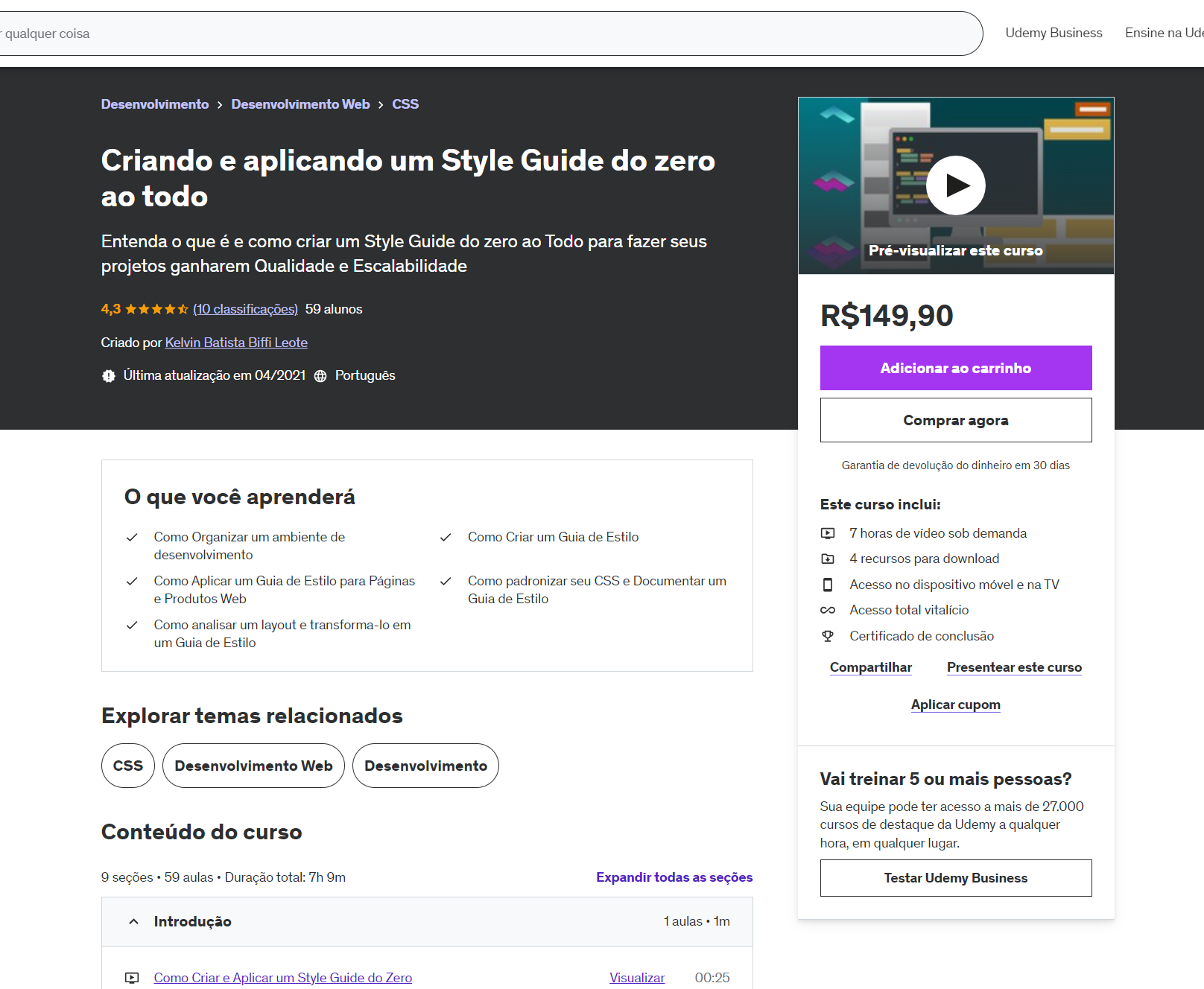Click '4 recursos para download' text
This screenshot has height=989, width=1204.
tap(925, 559)
